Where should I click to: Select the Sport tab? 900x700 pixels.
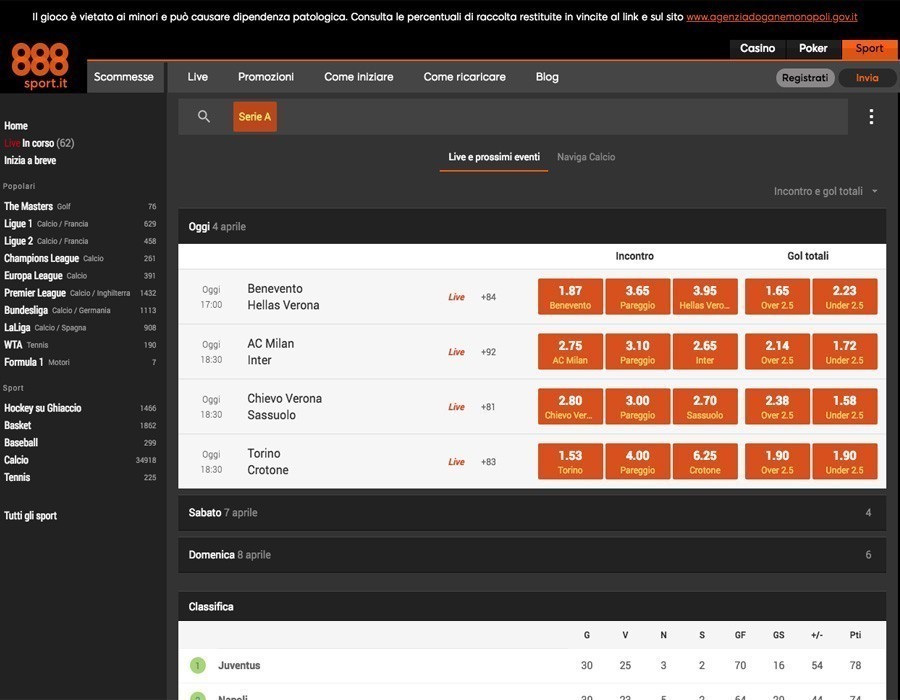click(869, 49)
